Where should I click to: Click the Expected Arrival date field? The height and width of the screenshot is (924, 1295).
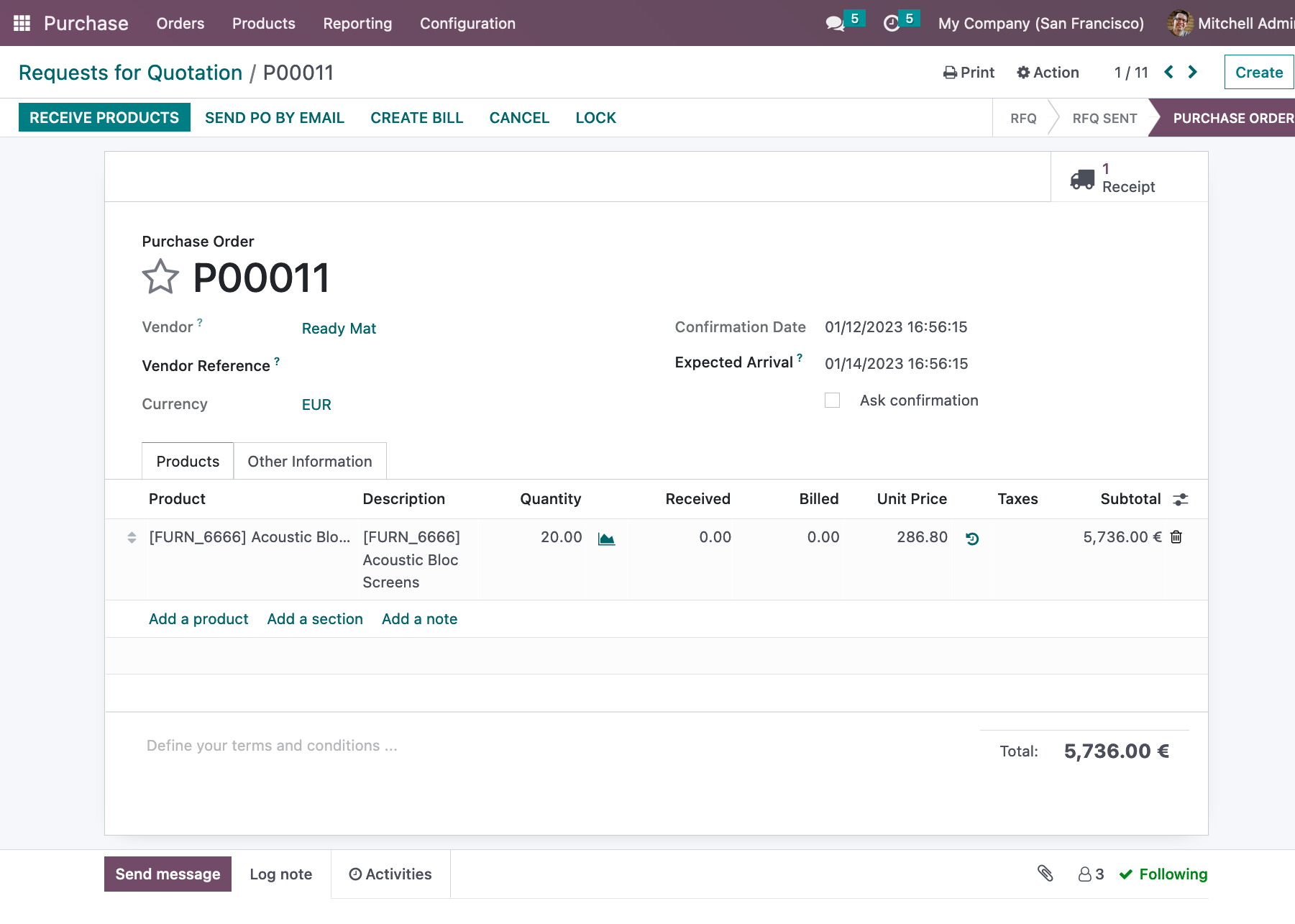[x=896, y=364]
